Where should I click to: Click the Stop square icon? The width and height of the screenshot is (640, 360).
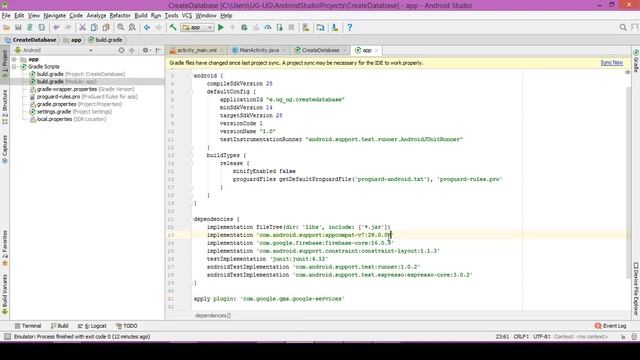(x=291, y=27)
